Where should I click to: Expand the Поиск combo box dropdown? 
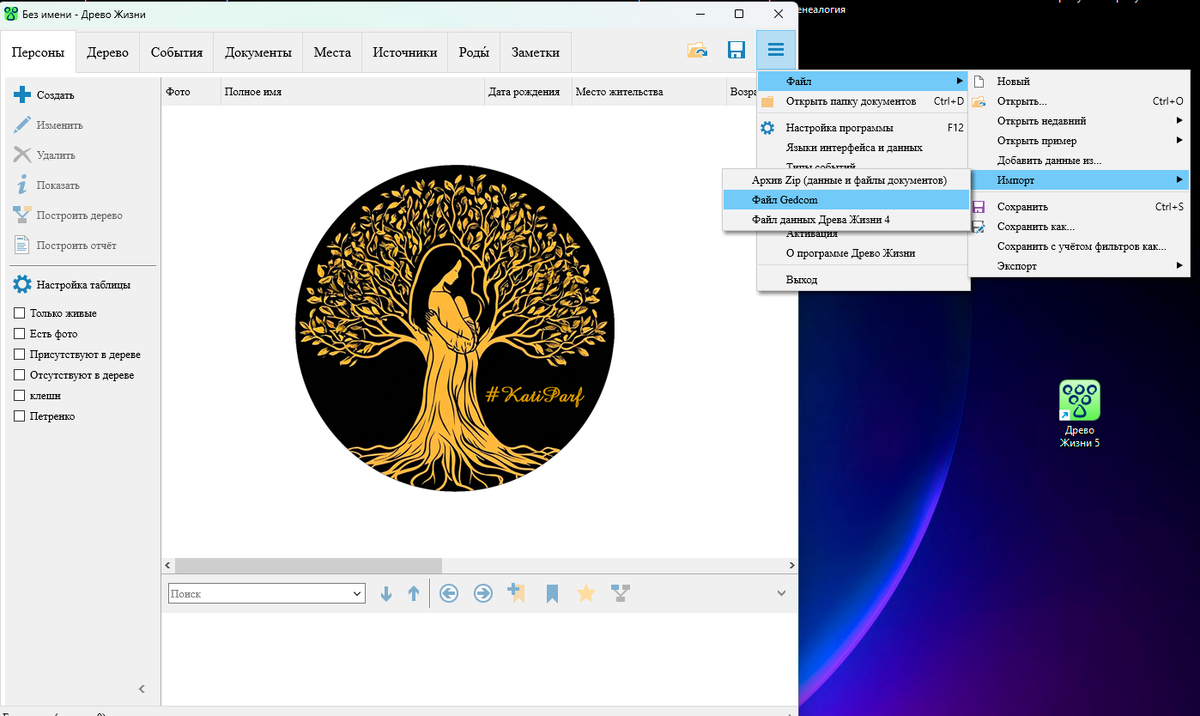(x=358, y=594)
